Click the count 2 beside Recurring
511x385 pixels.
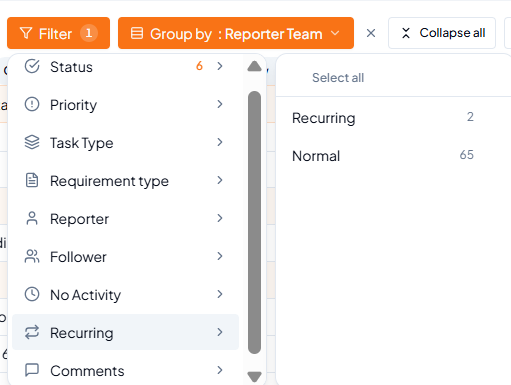[470, 117]
